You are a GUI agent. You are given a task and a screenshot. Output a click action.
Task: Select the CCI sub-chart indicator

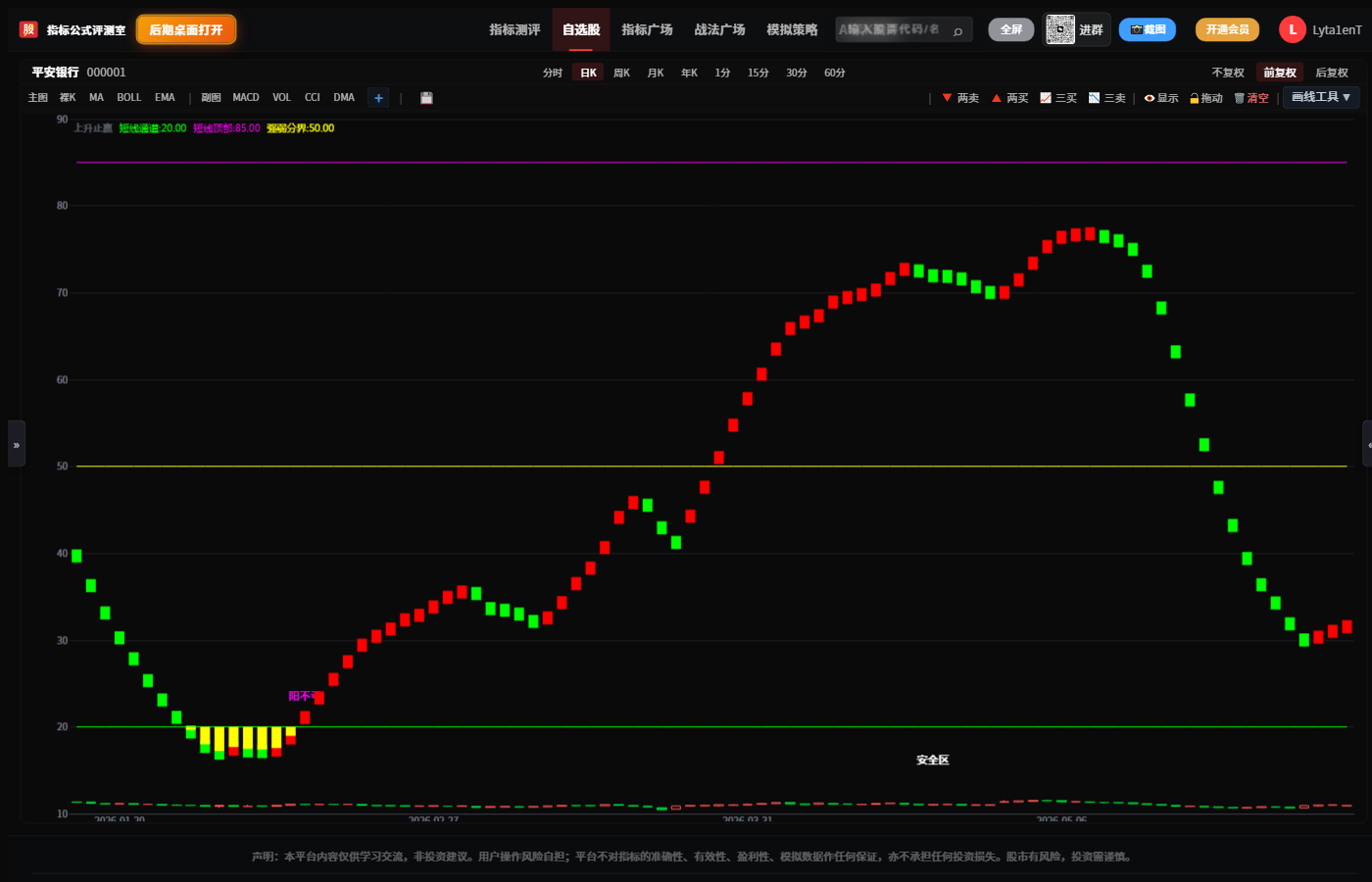click(313, 98)
